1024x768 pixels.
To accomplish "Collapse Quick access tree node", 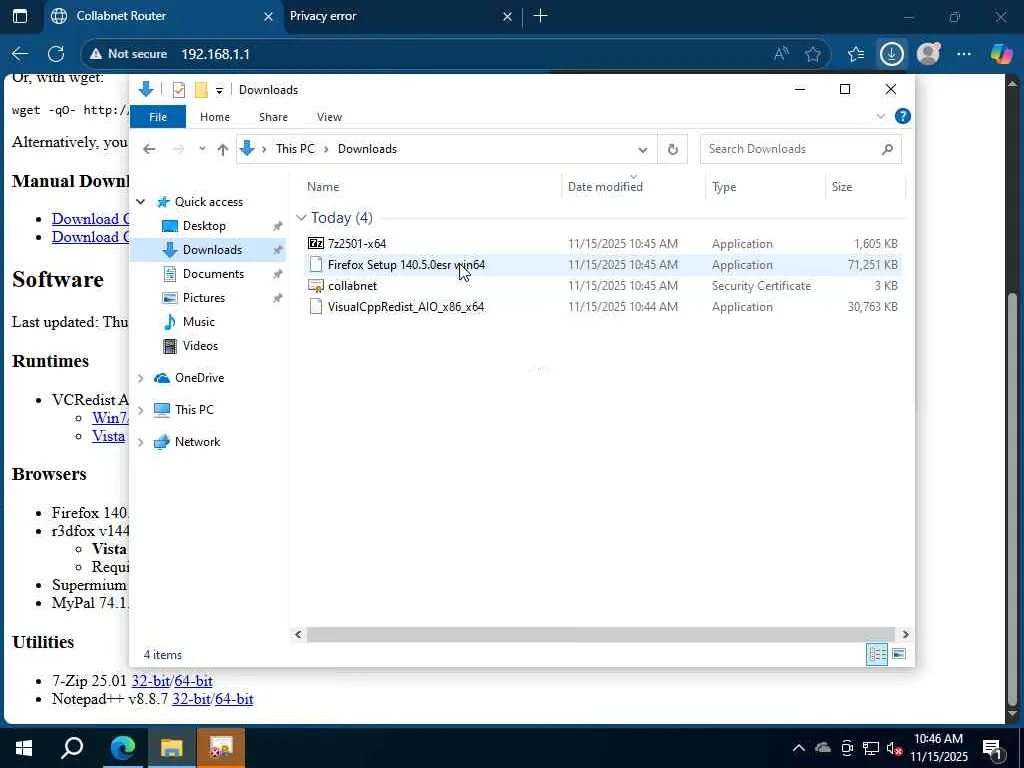I will 140,202.
